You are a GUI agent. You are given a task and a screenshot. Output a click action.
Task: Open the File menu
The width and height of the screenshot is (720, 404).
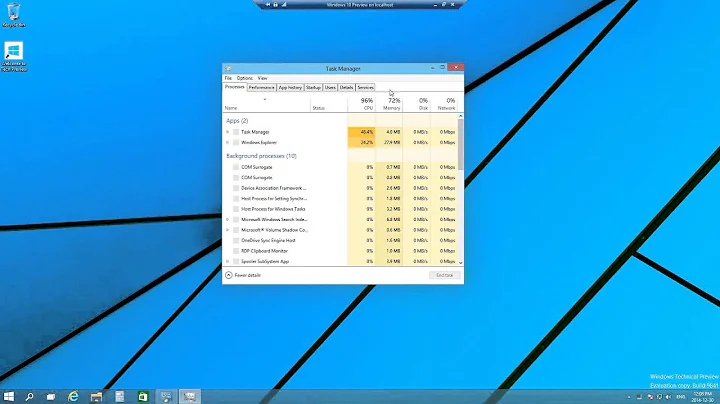[228, 78]
